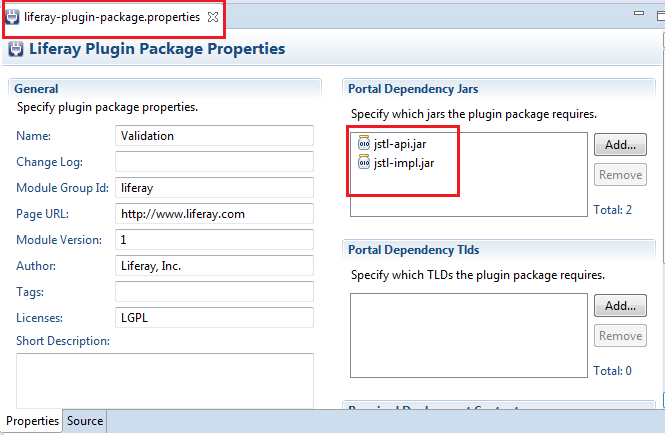Click the Liferay Plugin Package Properties header icon
The image size is (665, 435).
click(16, 49)
